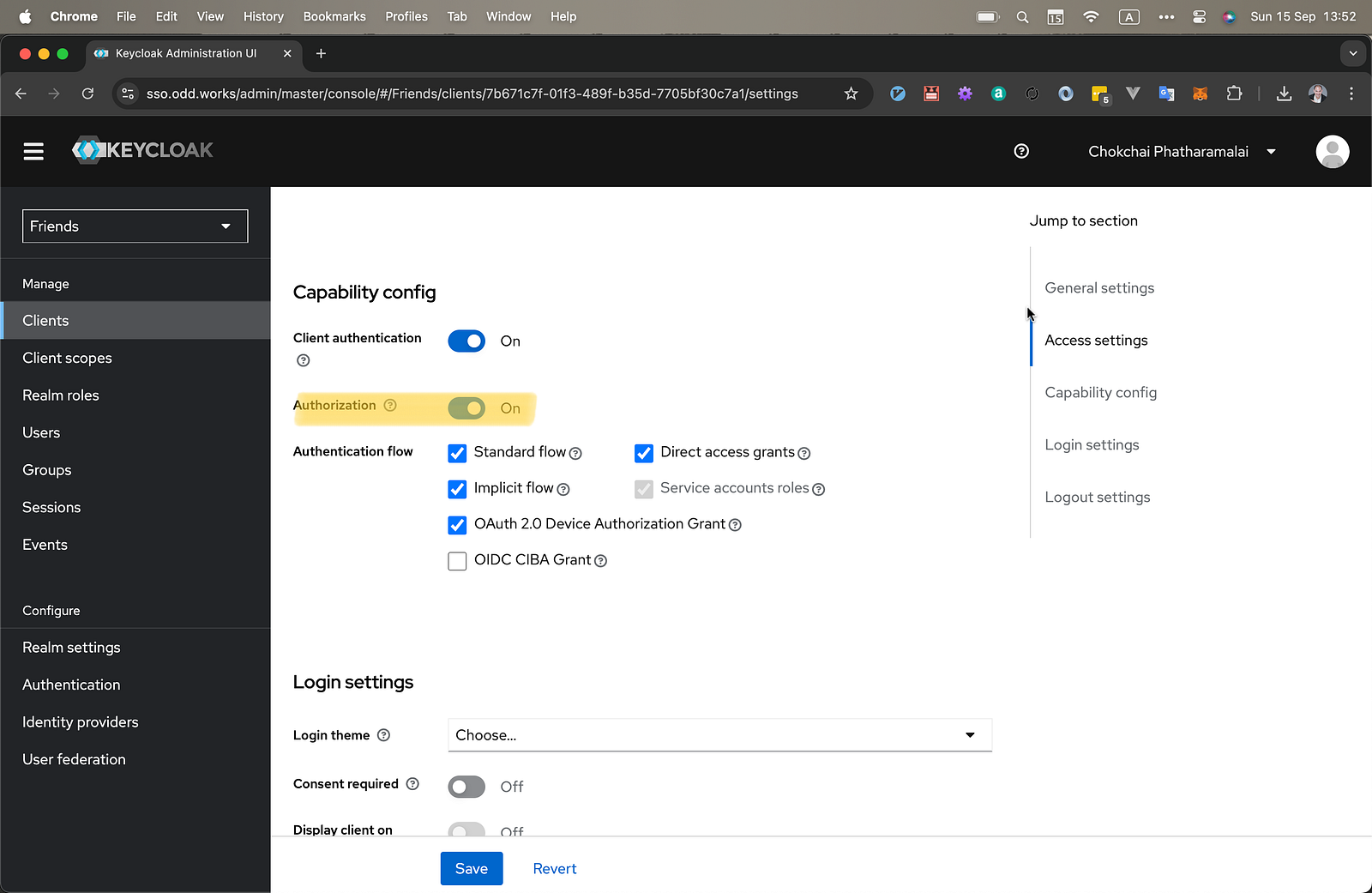Enable OIDC CIBA Grant
1372x893 pixels.
(457, 561)
